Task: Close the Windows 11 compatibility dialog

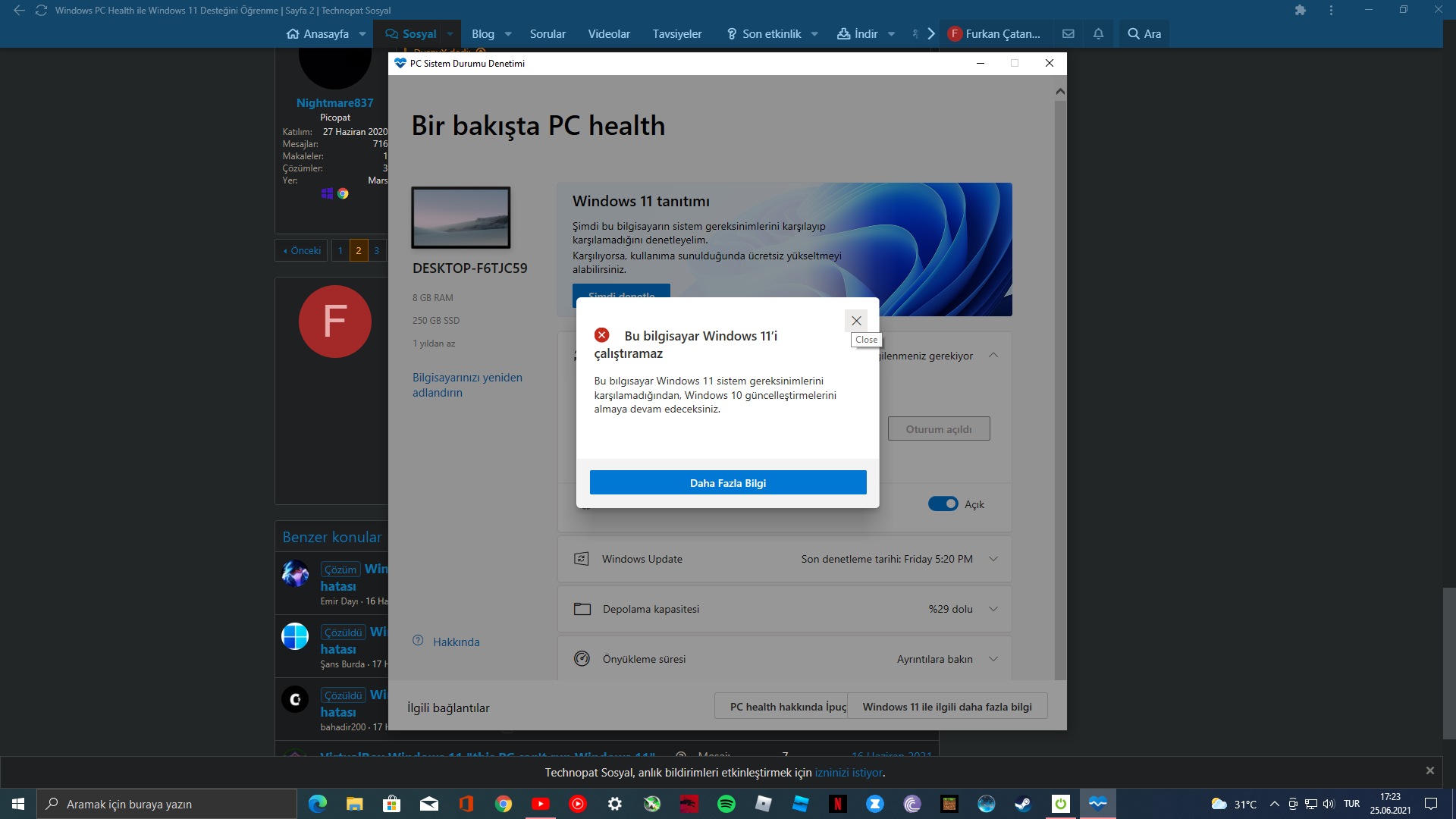Action: (856, 321)
